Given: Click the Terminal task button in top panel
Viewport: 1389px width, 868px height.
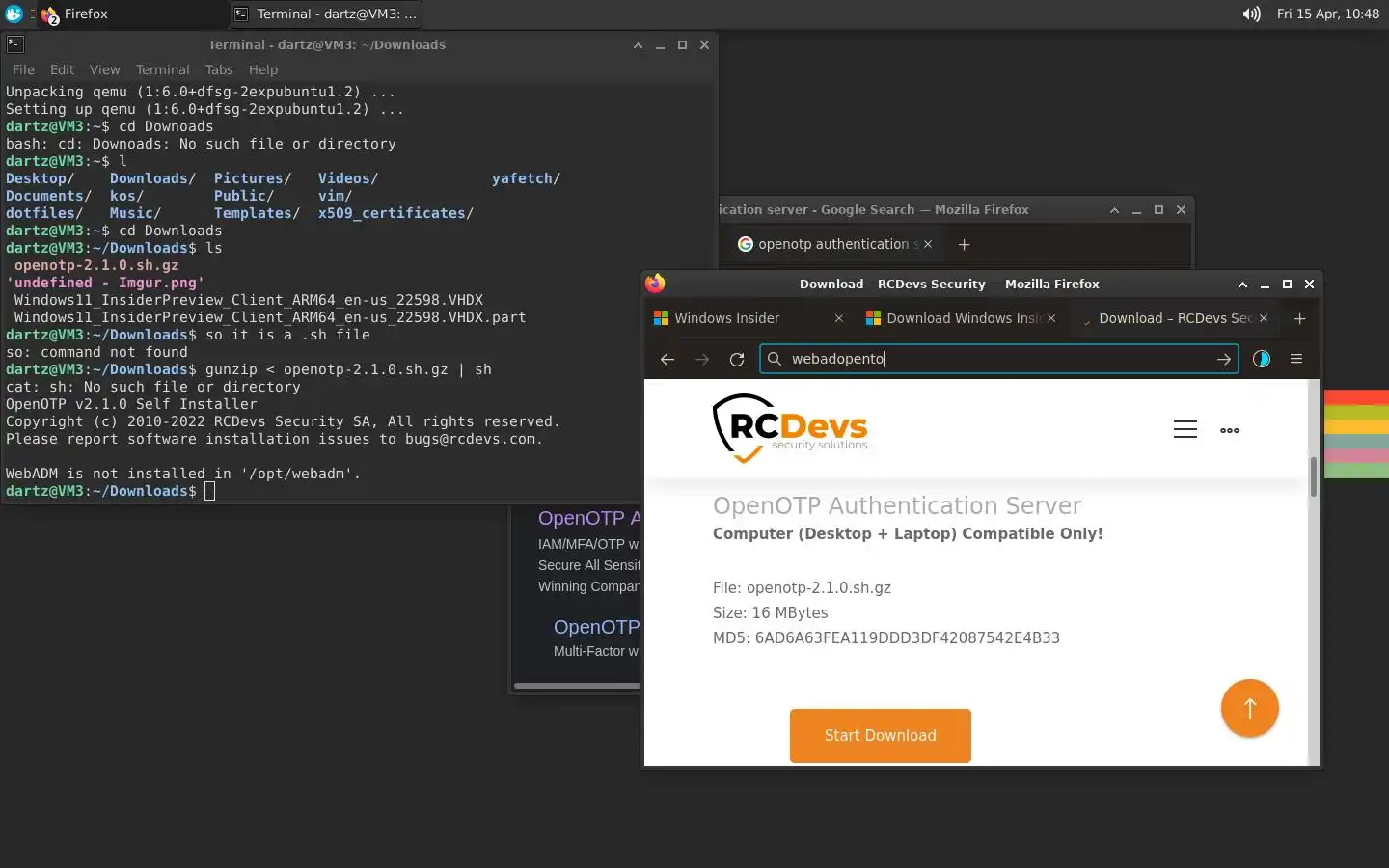Looking at the screenshot, I should (326, 14).
